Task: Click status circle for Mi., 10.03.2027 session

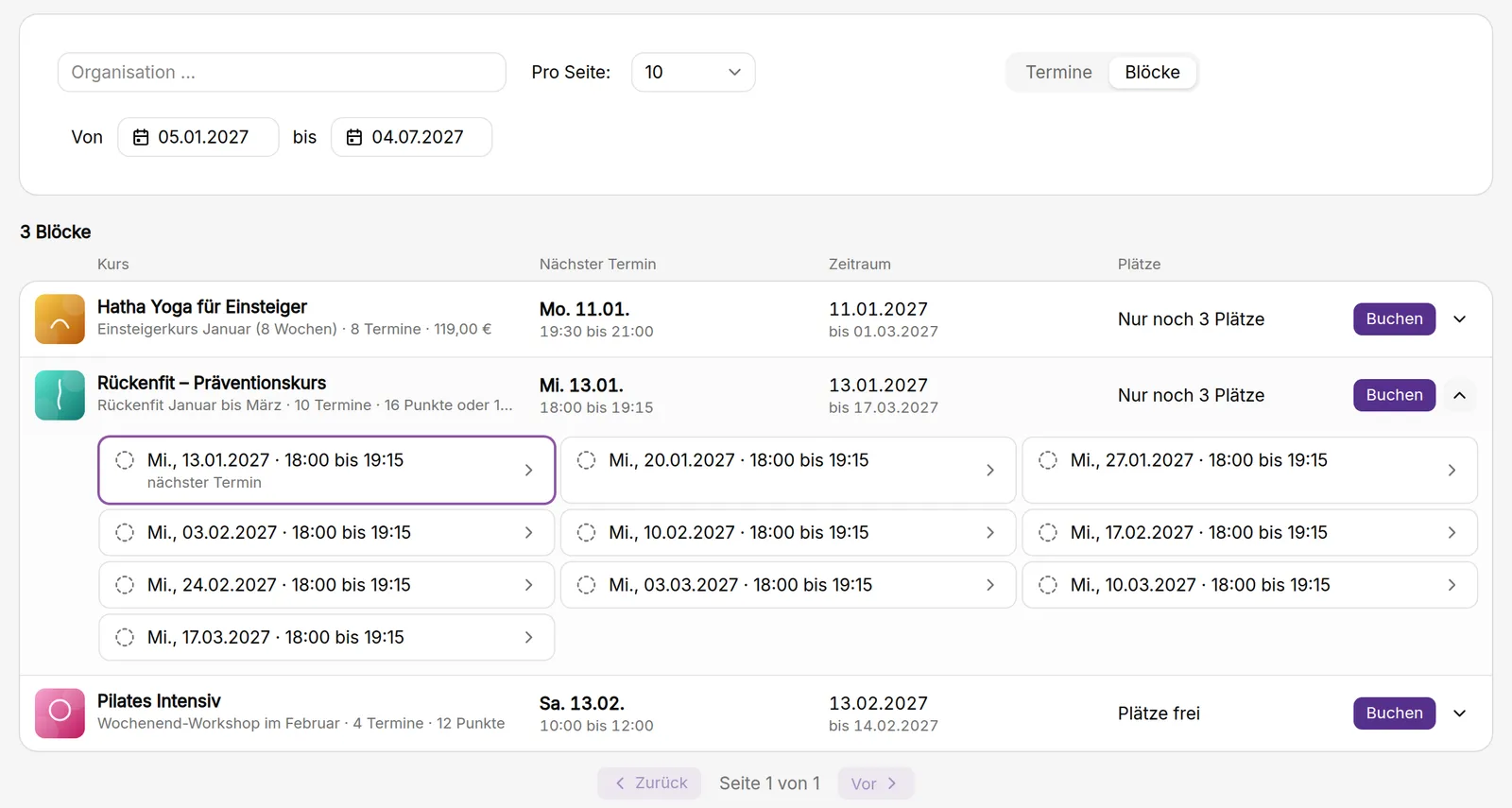Action: coord(1048,585)
